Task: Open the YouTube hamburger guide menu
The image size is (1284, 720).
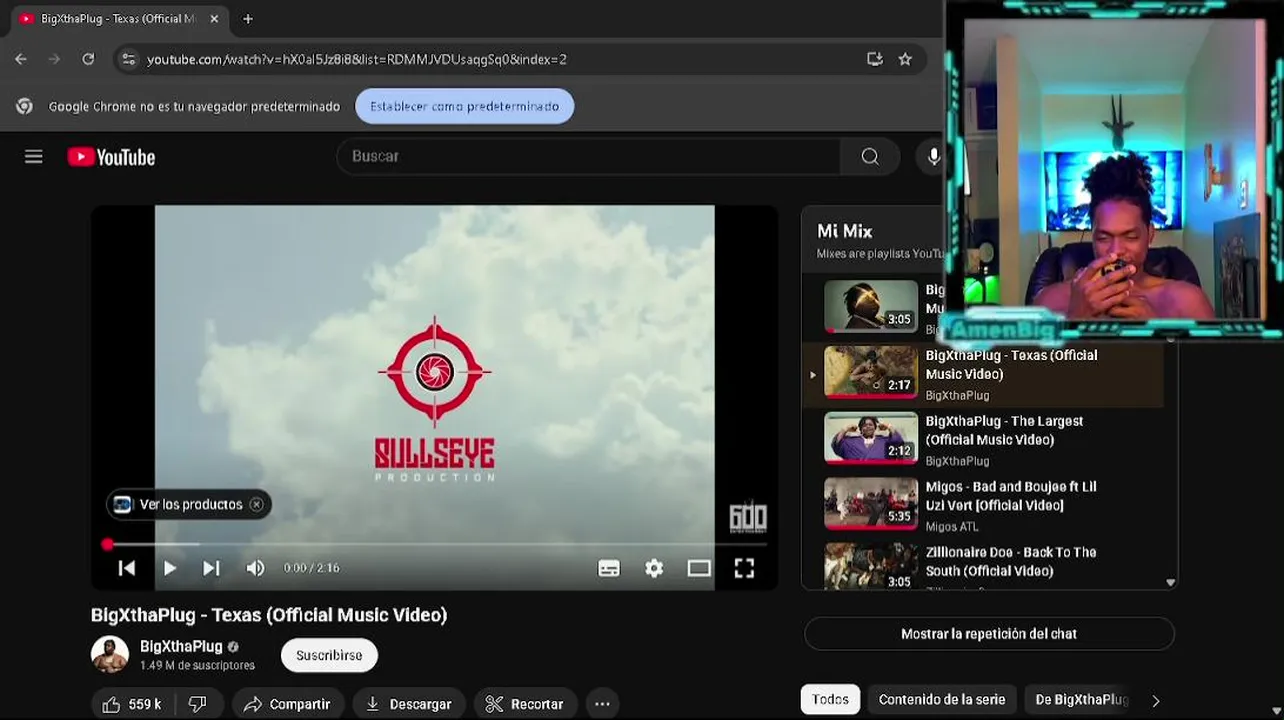Action: [x=34, y=157]
